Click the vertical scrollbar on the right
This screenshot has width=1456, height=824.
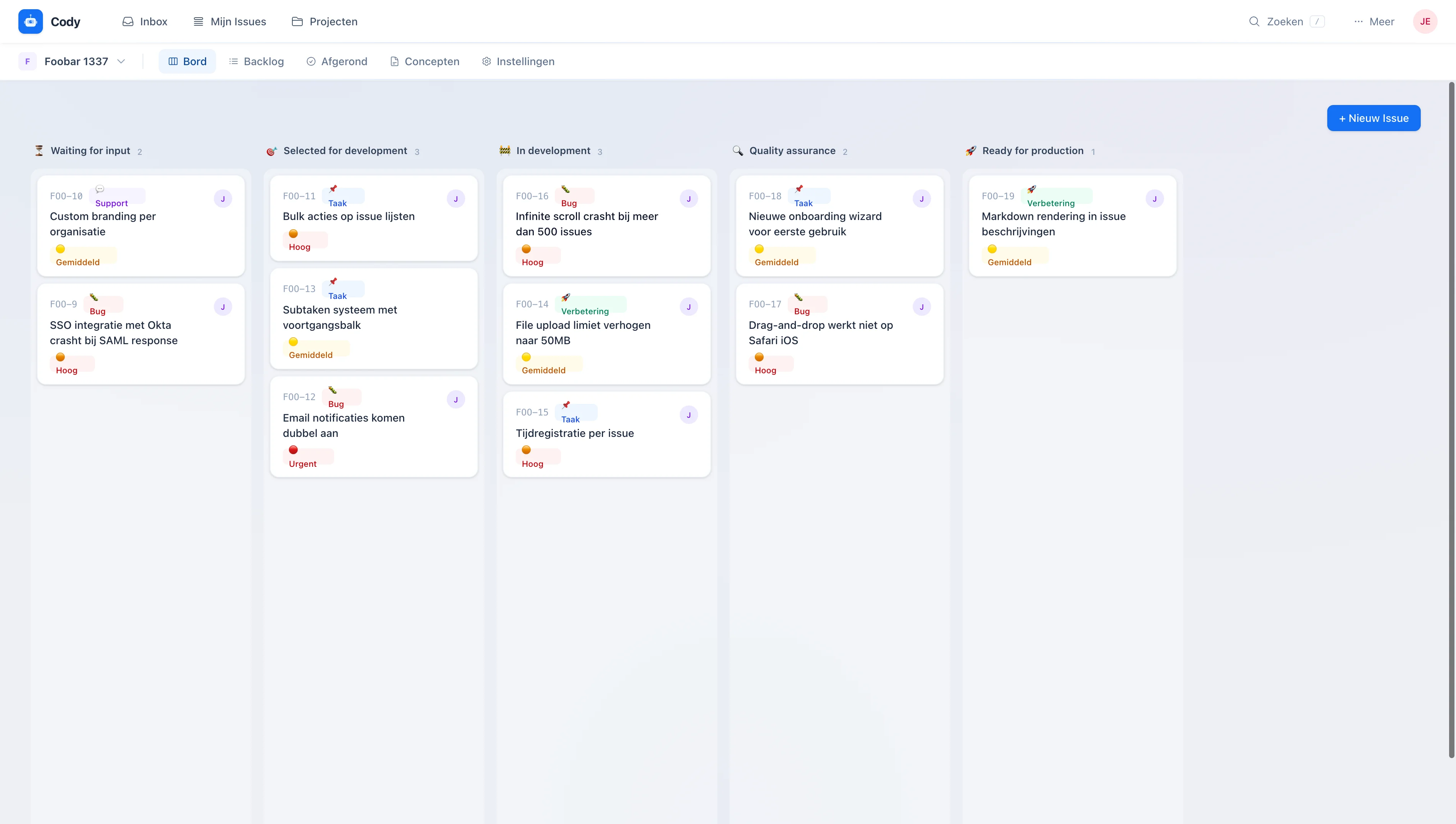[x=1451, y=419]
